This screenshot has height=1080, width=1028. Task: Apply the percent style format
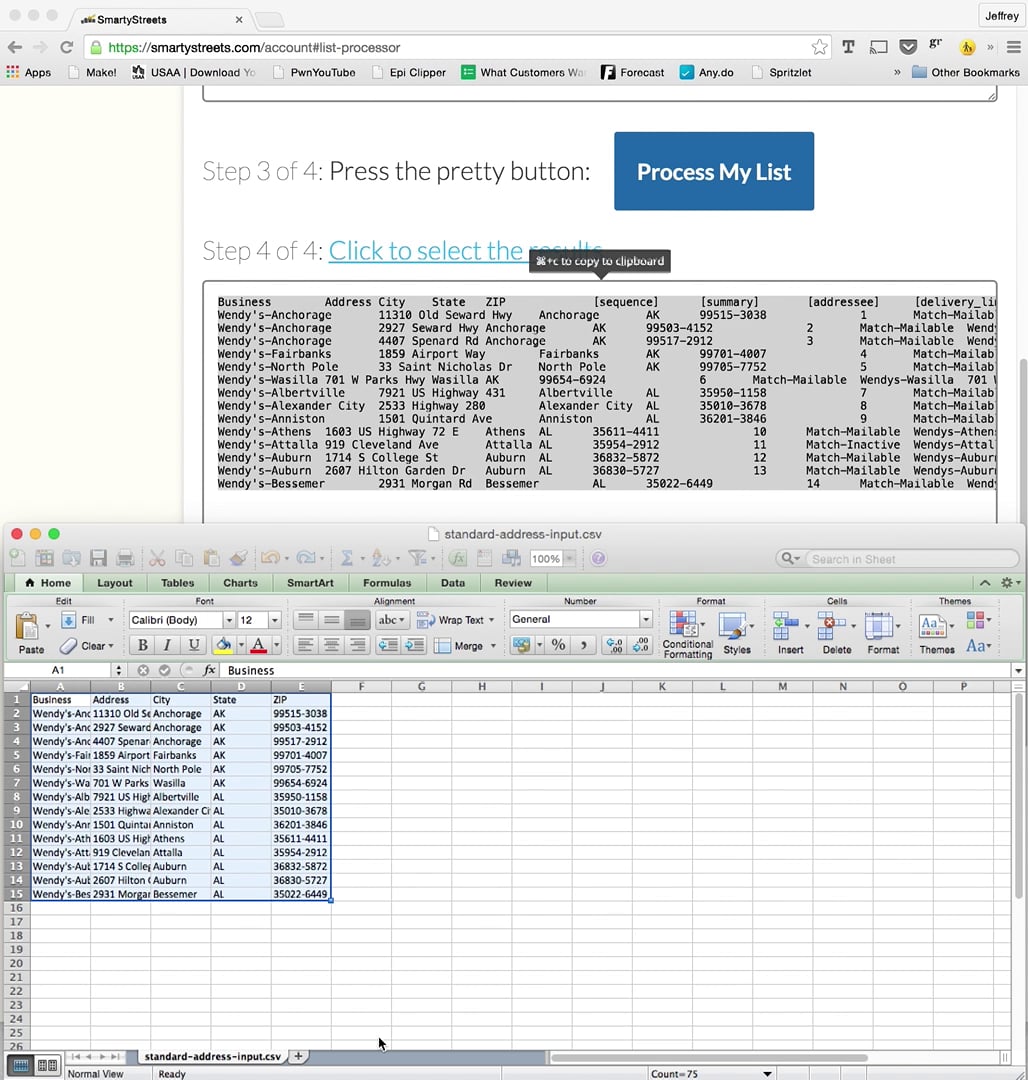(x=558, y=645)
